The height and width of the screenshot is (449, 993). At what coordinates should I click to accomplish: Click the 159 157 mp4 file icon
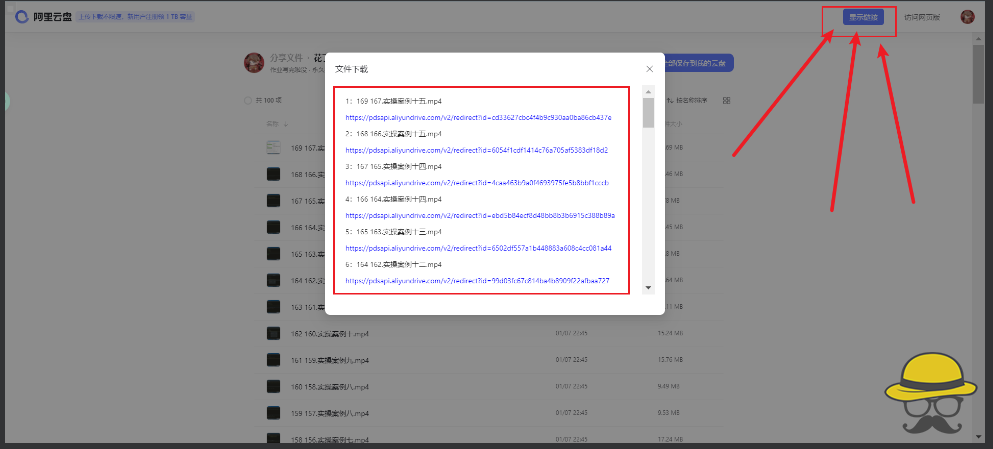click(274, 412)
